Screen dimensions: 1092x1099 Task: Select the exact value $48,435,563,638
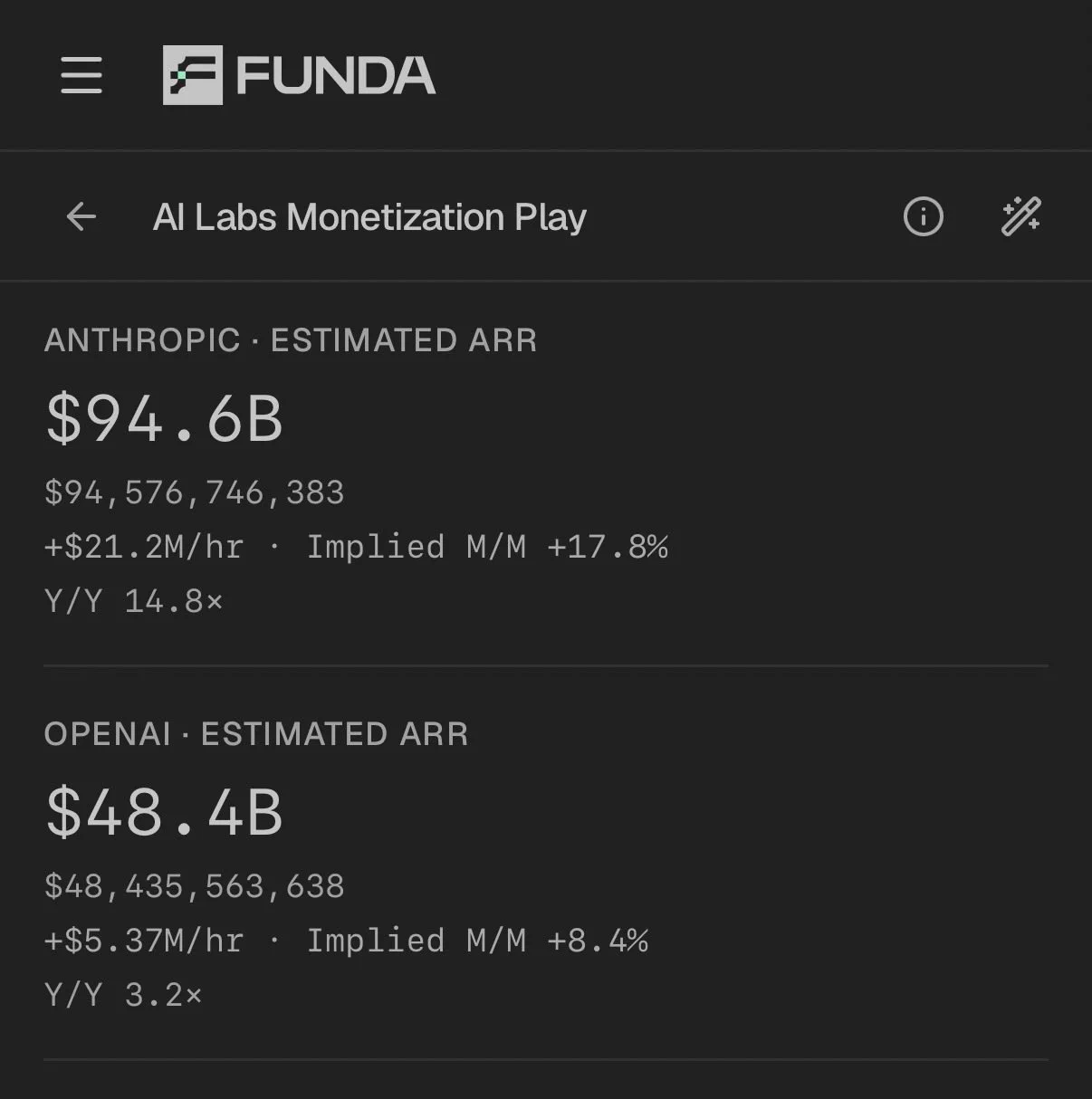[x=195, y=886]
